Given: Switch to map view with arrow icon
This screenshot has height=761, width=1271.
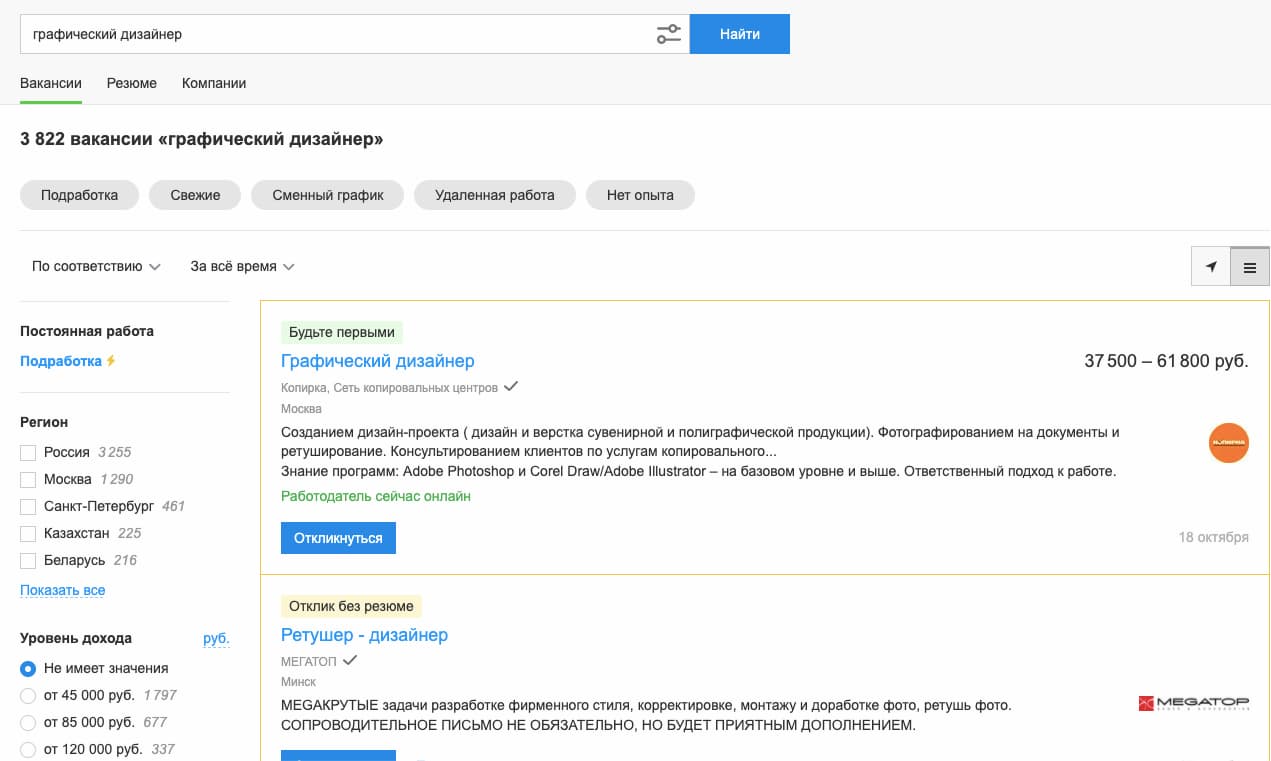Looking at the screenshot, I should pos(1210,266).
